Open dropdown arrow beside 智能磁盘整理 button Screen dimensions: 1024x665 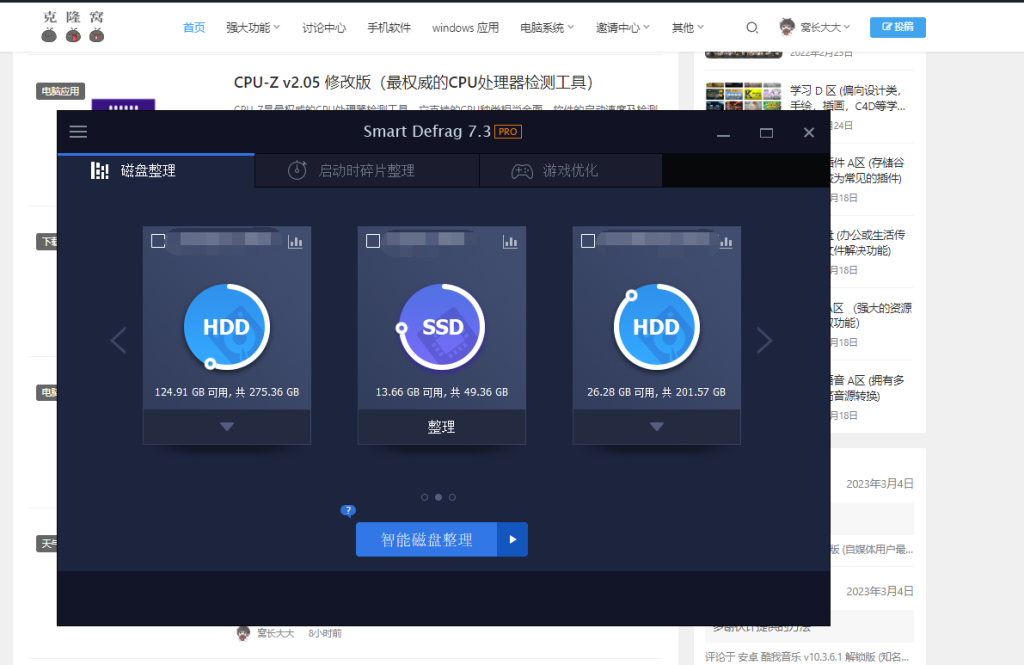coord(513,540)
